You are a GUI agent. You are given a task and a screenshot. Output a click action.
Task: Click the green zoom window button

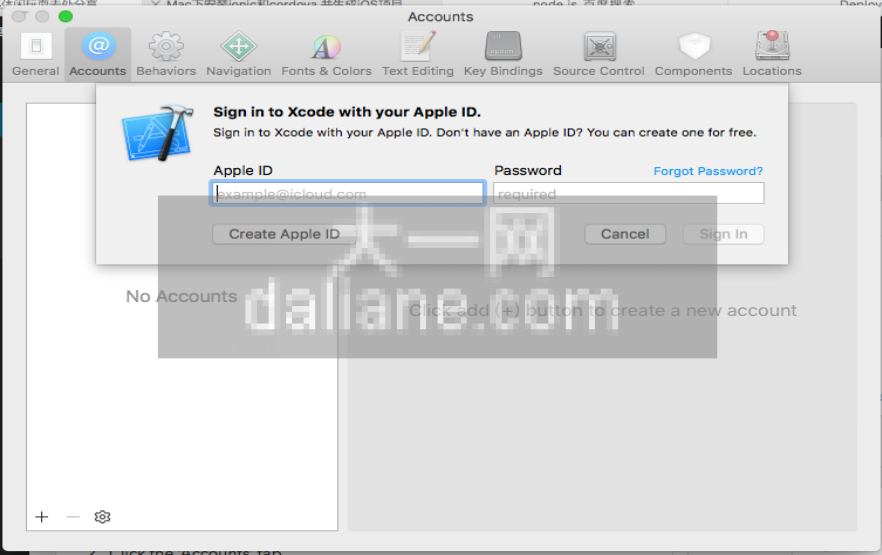pyautogui.click(x=65, y=16)
